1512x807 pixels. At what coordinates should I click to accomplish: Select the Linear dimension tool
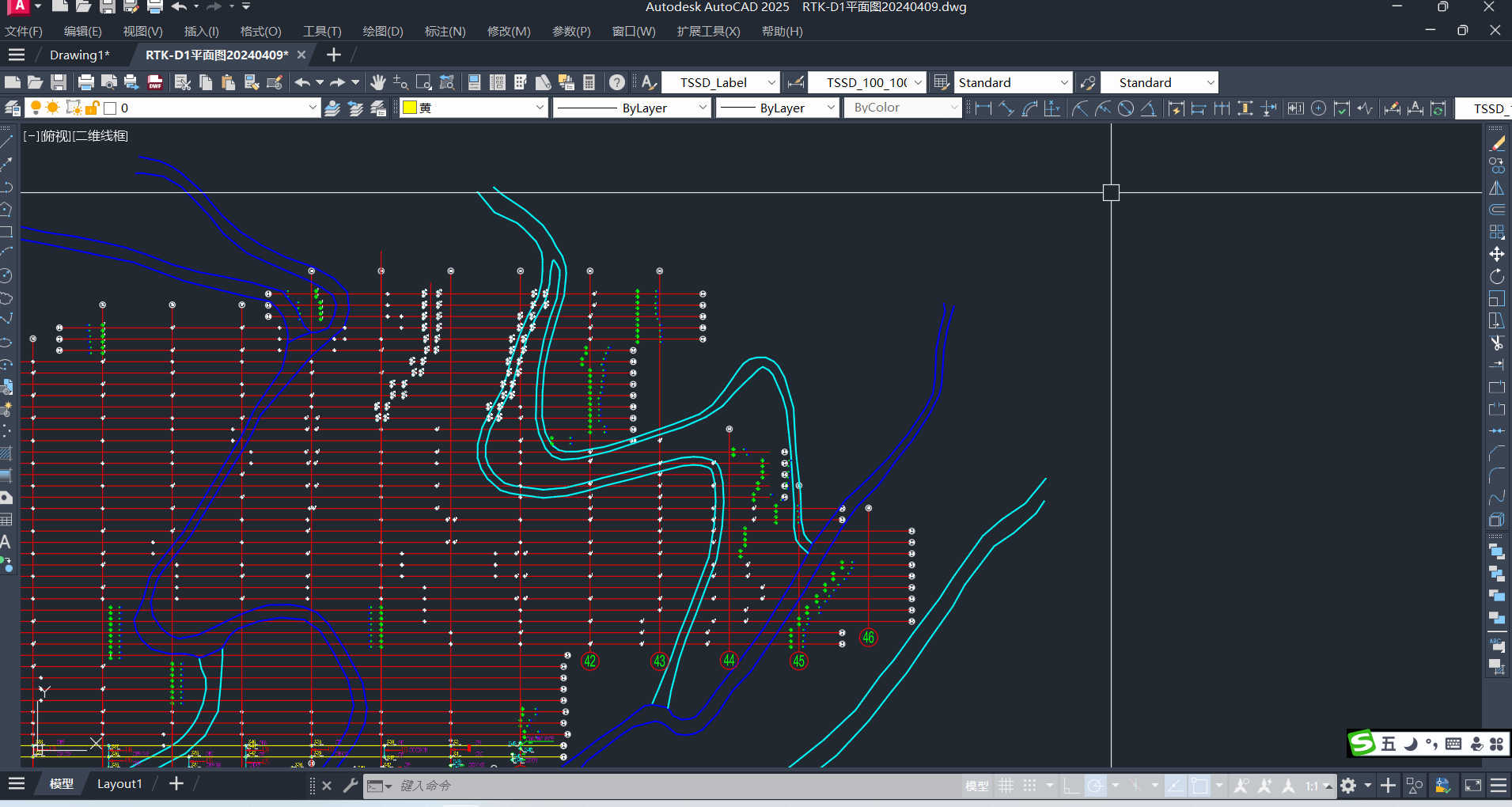point(983,108)
